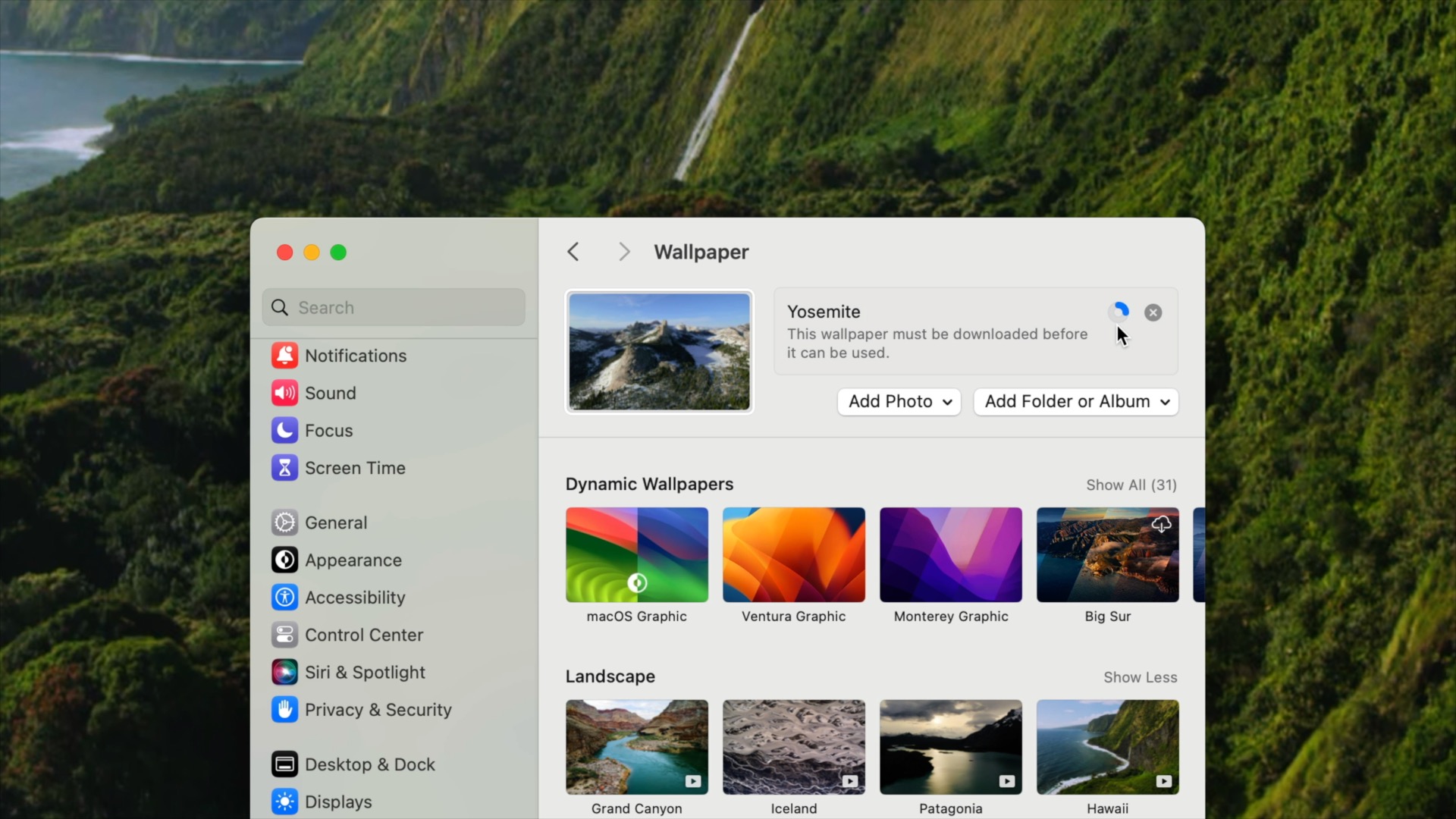The width and height of the screenshot is (1456, 819).
Task: Click the Search field in System Settings
Action: [393, 307]
